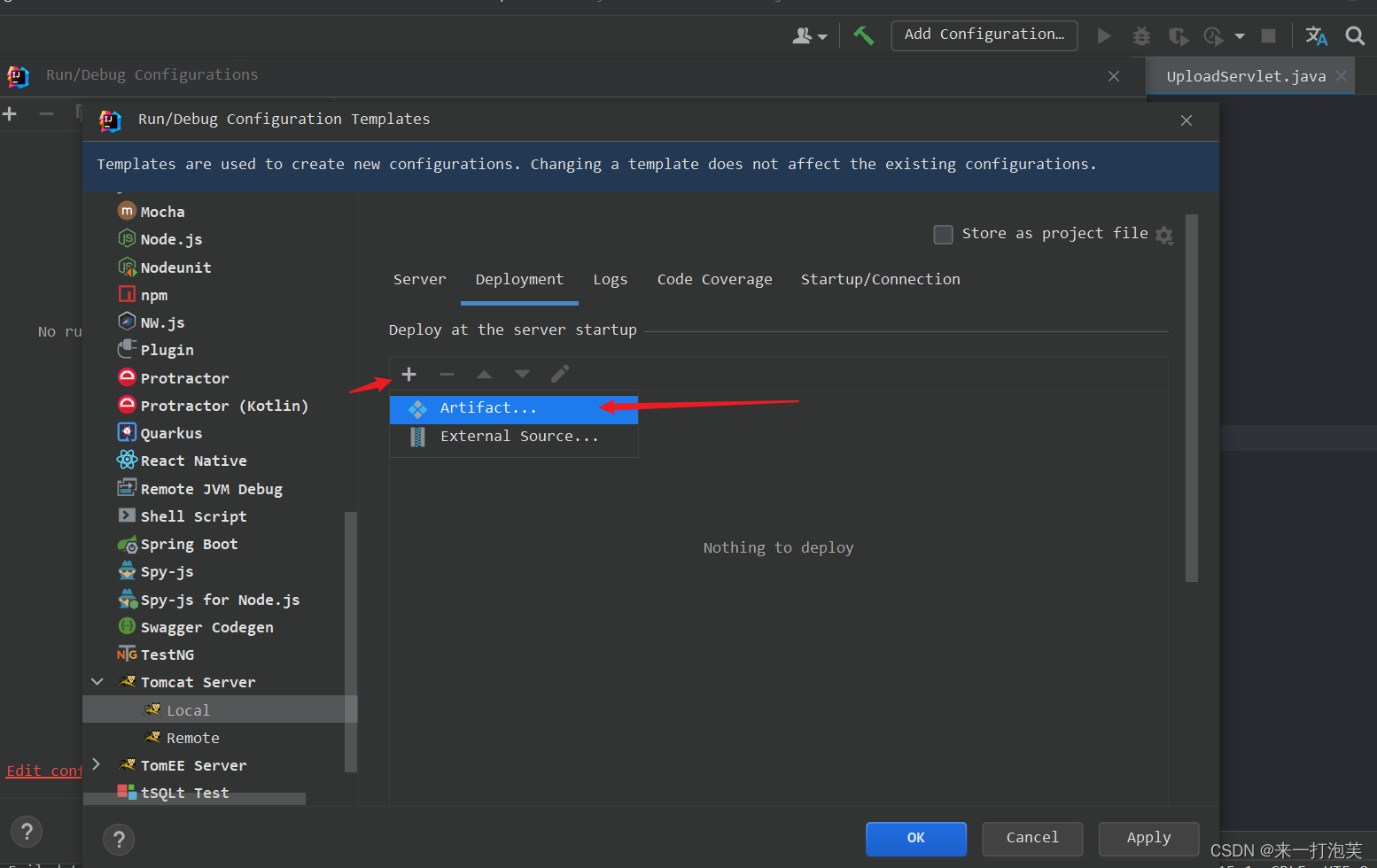Click the Apply button
This screenshot has height=868, width=1377.
[x=1148, y=838]
